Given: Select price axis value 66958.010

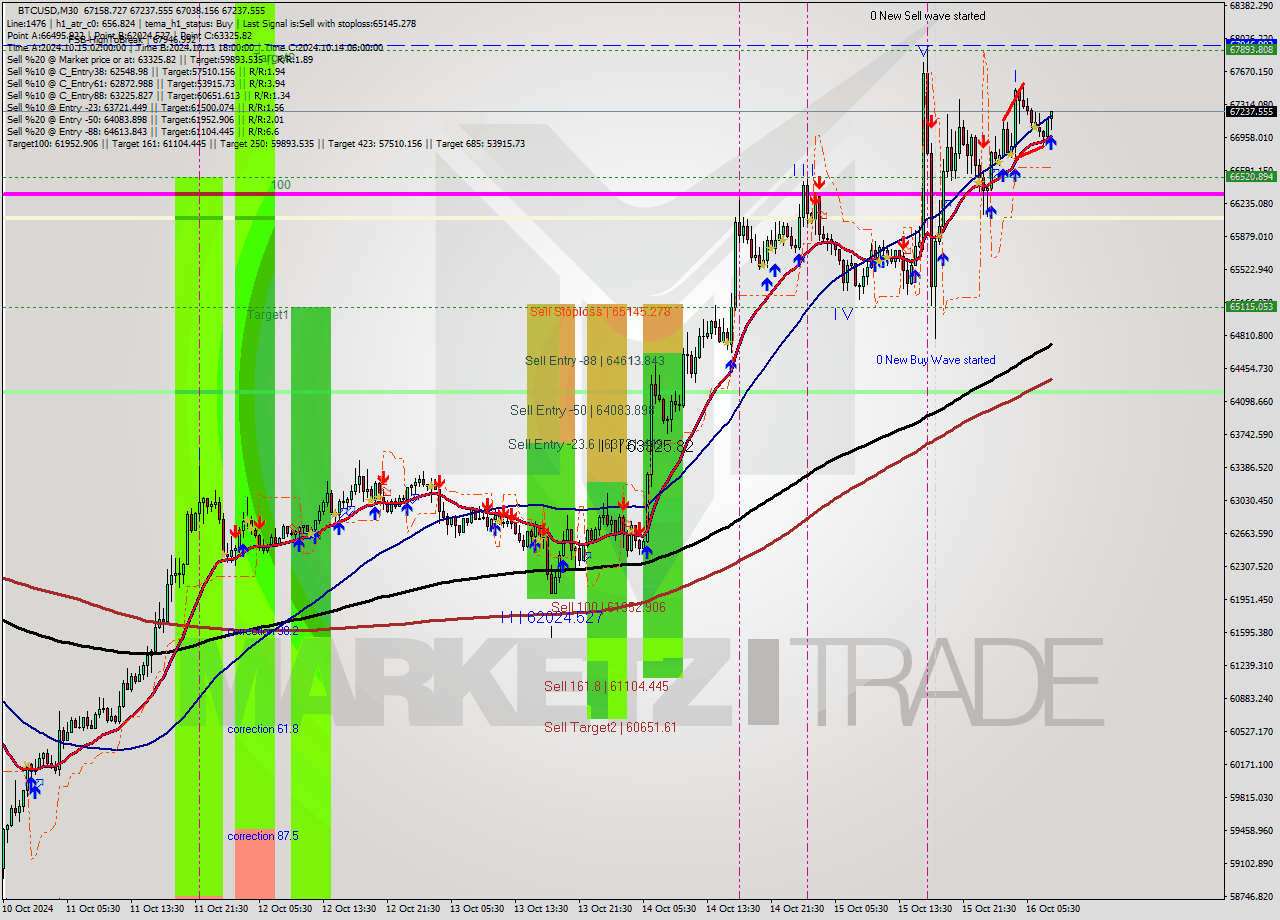Looking at the screenshot, I should click(x=1251, y=138).
